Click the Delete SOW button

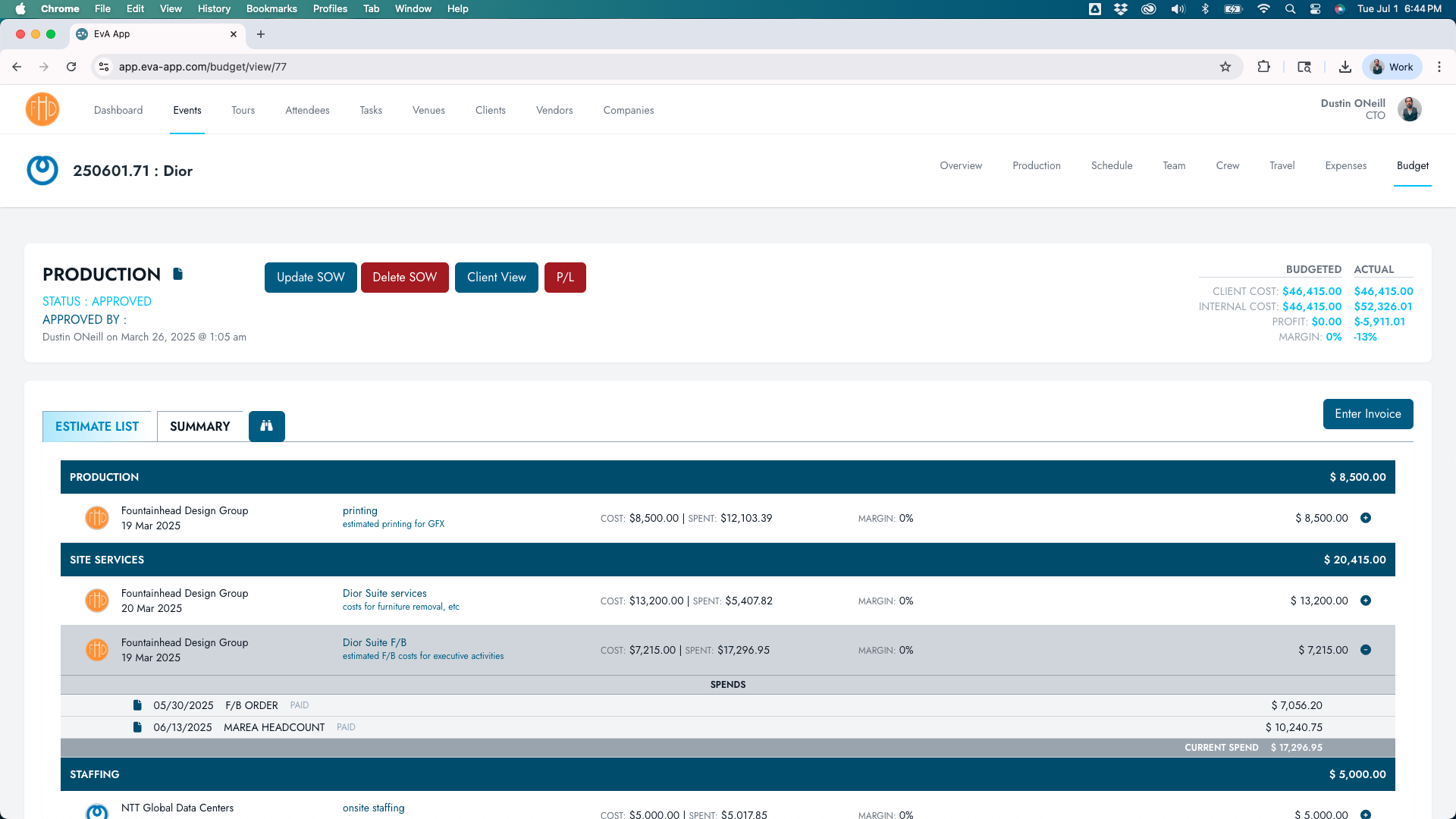405,278
